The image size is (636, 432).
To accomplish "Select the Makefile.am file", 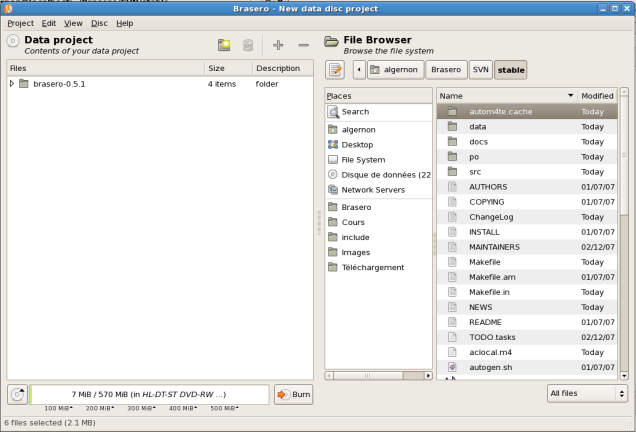I will tap(527, 277).
